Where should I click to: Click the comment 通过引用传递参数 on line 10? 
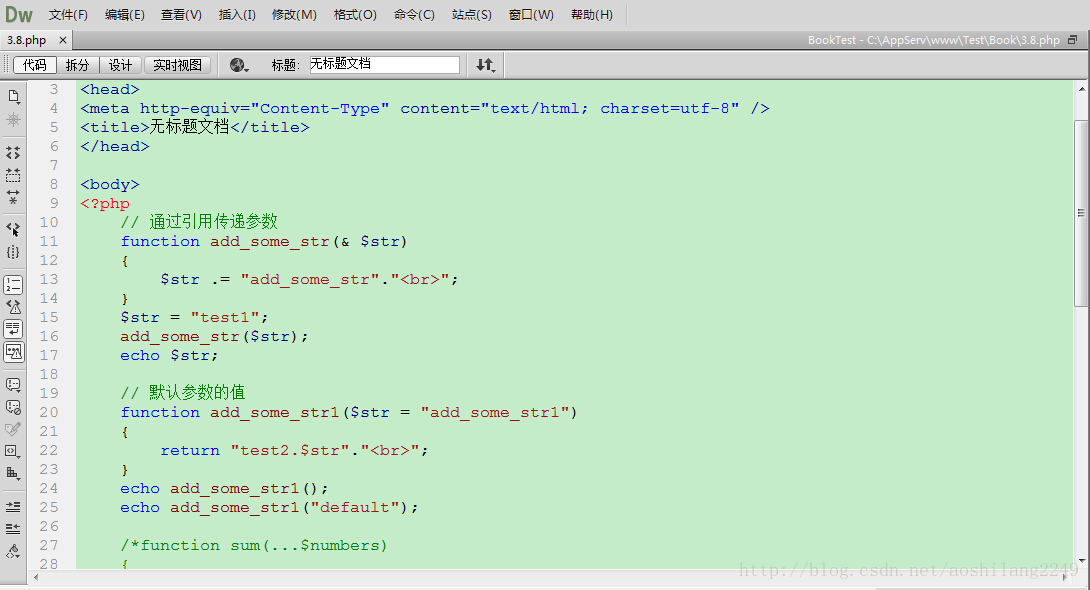point(213,222)
